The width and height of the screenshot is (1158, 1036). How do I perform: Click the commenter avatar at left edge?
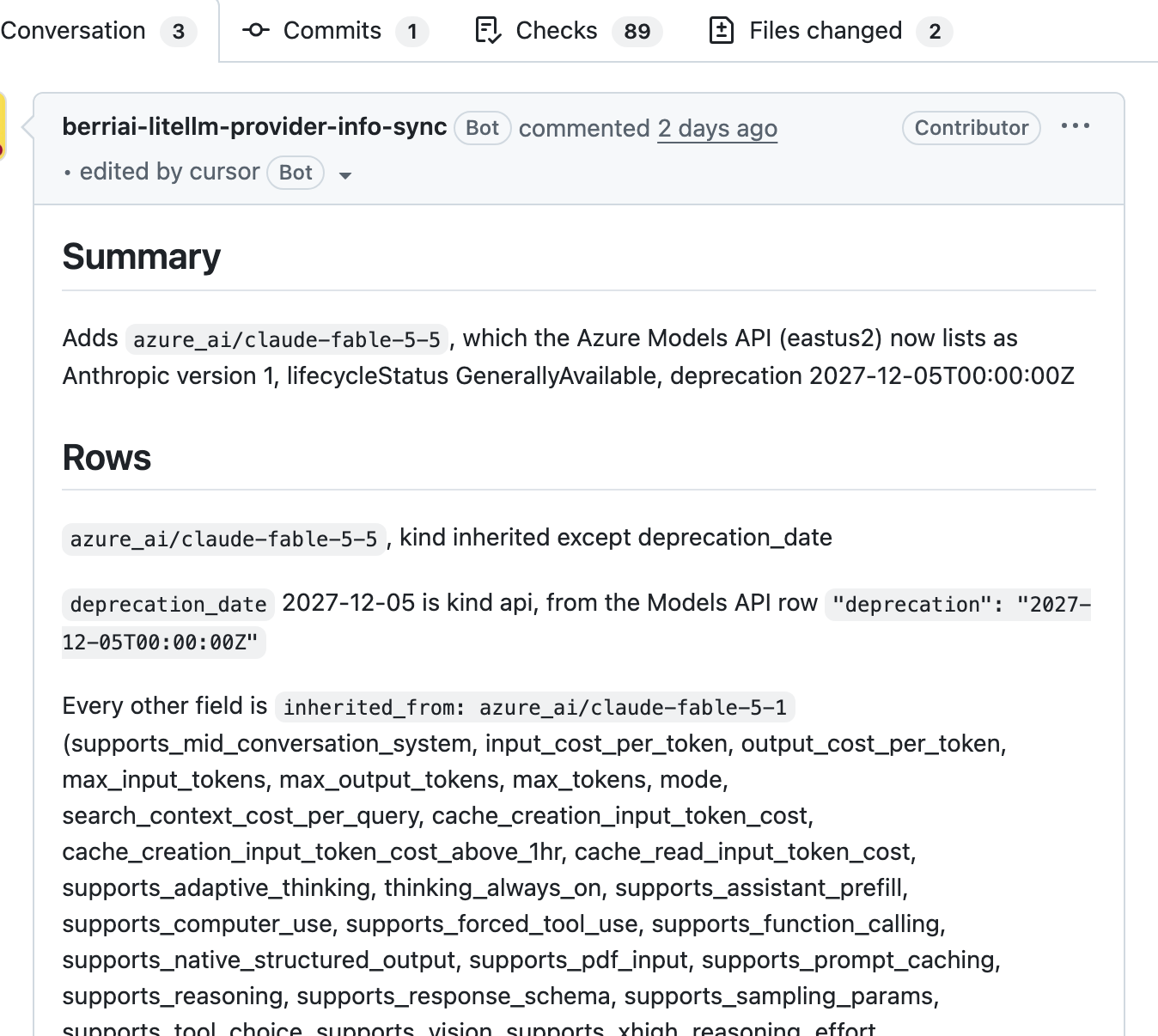pos(3,126)
